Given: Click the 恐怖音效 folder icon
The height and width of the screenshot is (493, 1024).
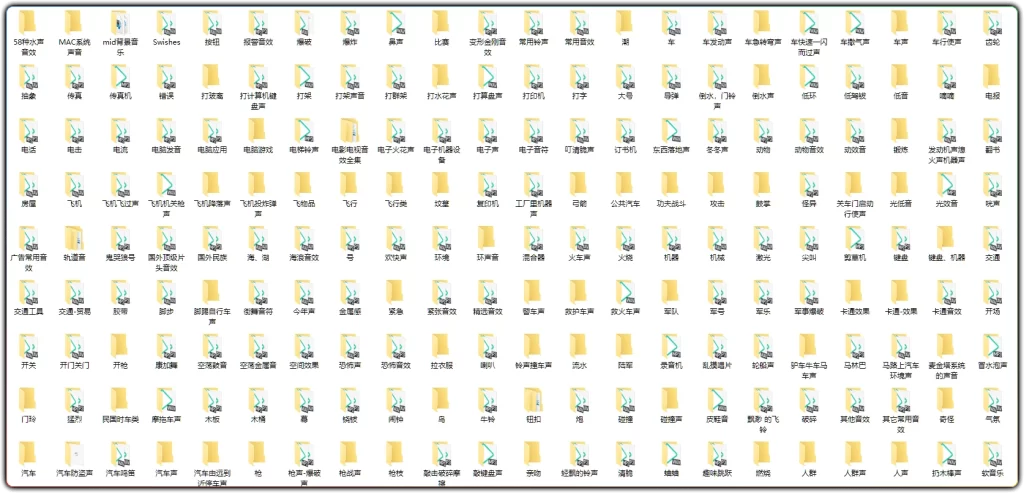Looking at the screenshot, I should [395, 346].
